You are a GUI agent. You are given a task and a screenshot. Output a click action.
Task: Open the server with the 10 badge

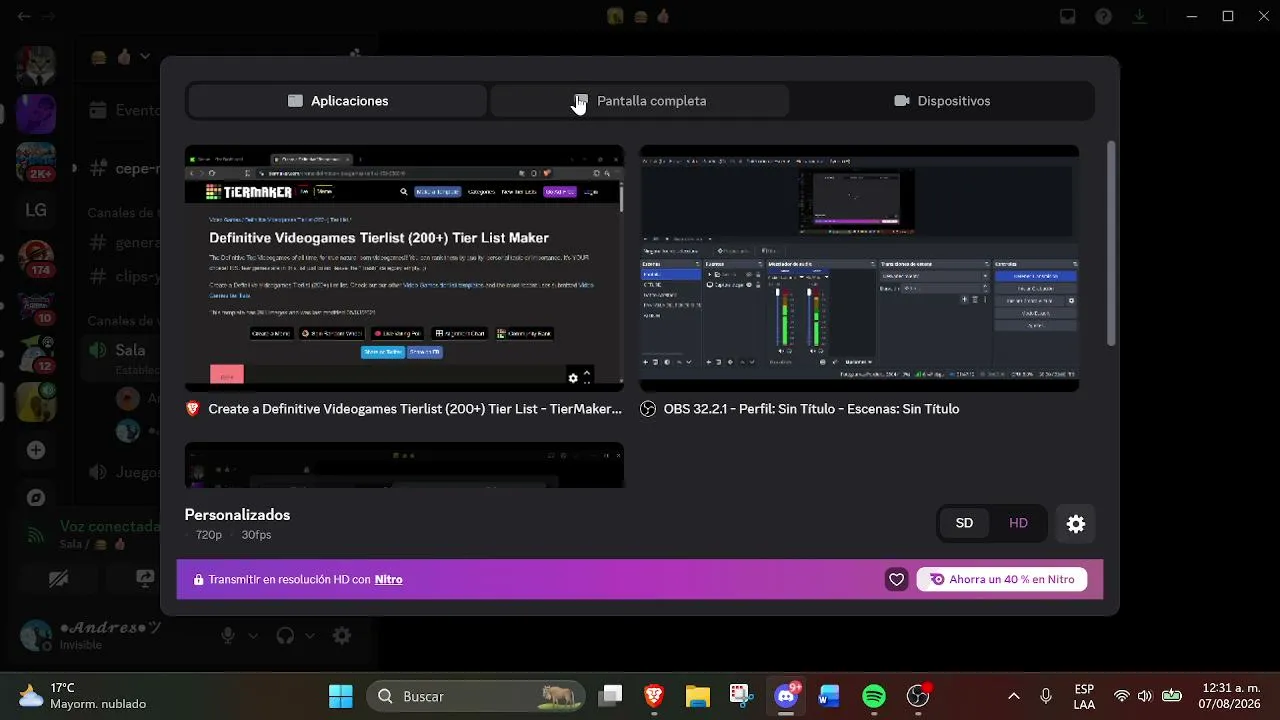[36, 306]
